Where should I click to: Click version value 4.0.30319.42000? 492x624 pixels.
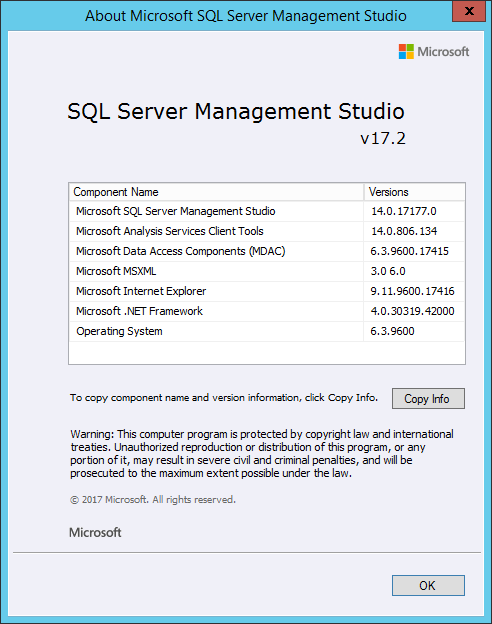click(412, 311)
